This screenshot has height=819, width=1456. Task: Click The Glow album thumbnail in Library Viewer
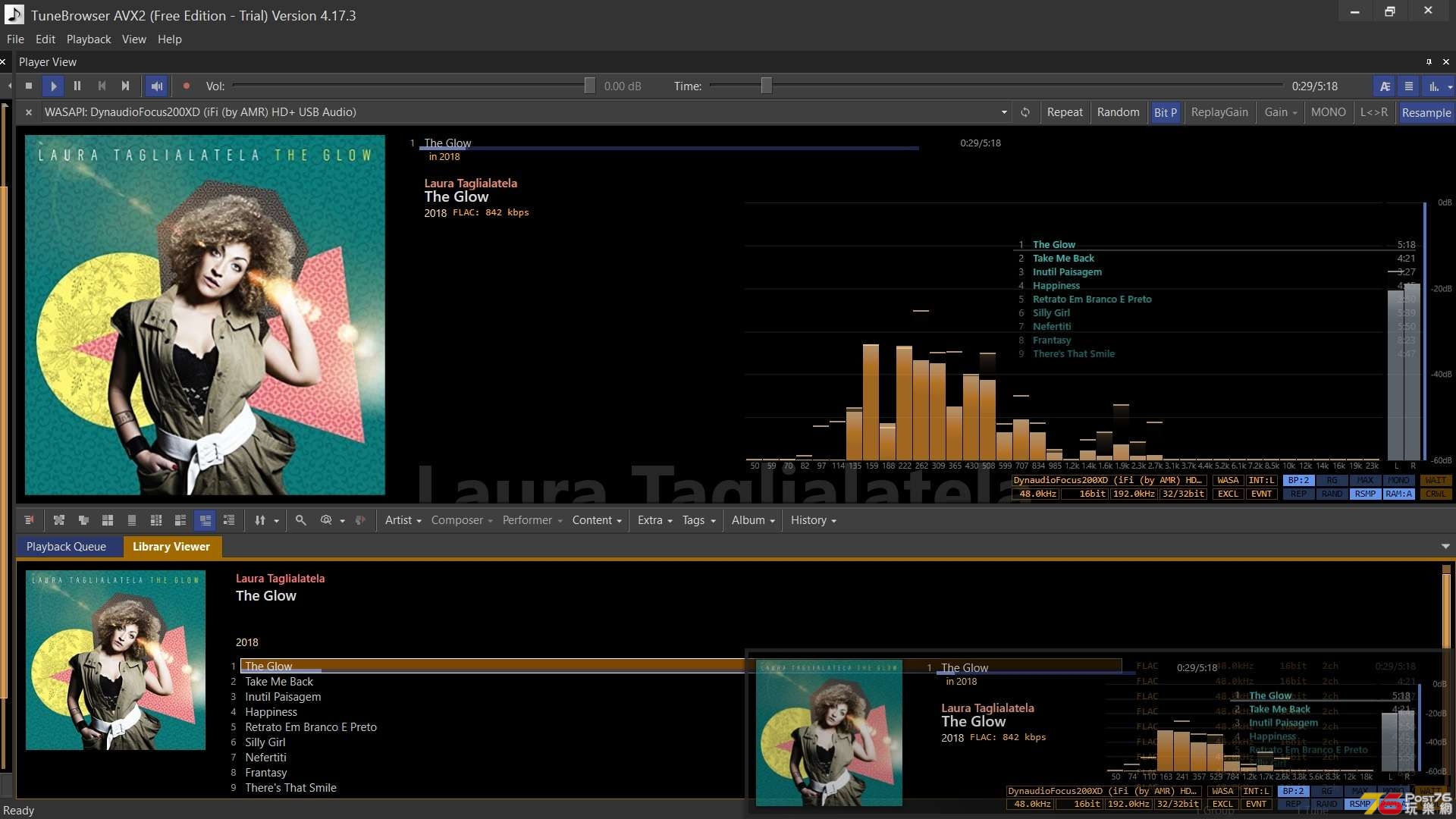[115, 660]
